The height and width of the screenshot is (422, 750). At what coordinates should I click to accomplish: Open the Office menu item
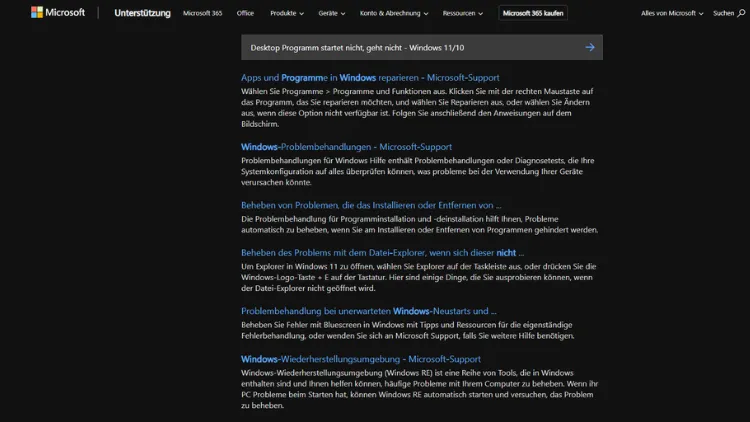(x=245, y=13)
